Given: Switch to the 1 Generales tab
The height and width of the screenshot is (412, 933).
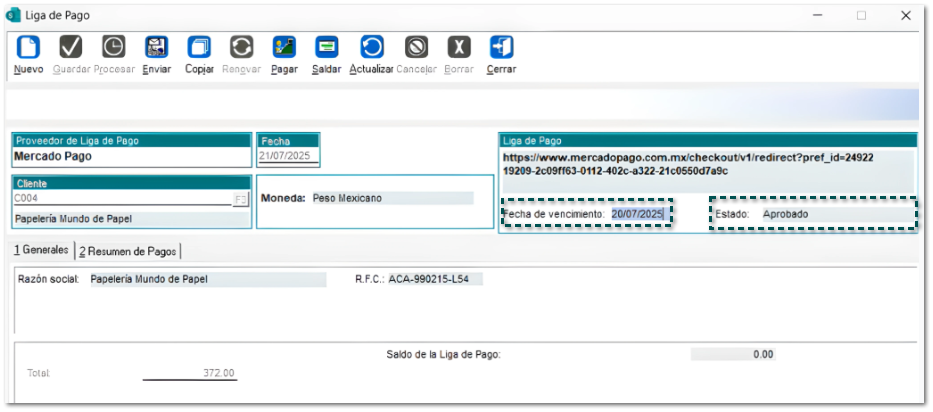Looking at the screenshot, I should click(x=41, y=251).
